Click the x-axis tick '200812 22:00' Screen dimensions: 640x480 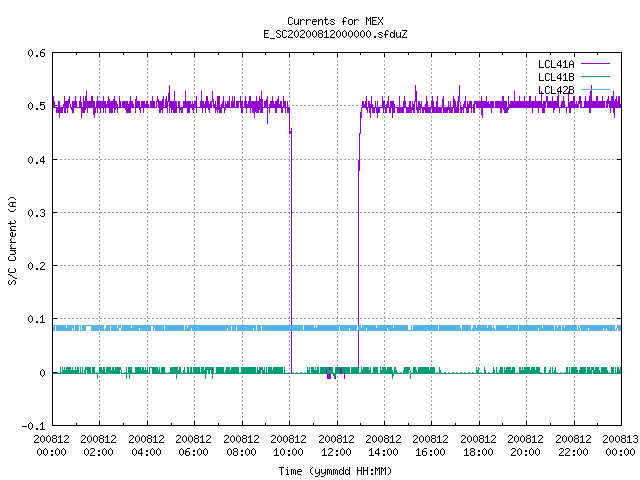tap(573, 445)
